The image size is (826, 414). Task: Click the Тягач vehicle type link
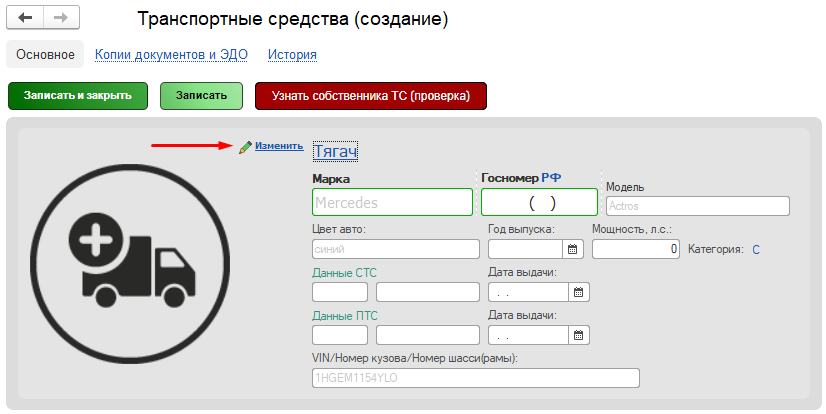tap(336, 151)
